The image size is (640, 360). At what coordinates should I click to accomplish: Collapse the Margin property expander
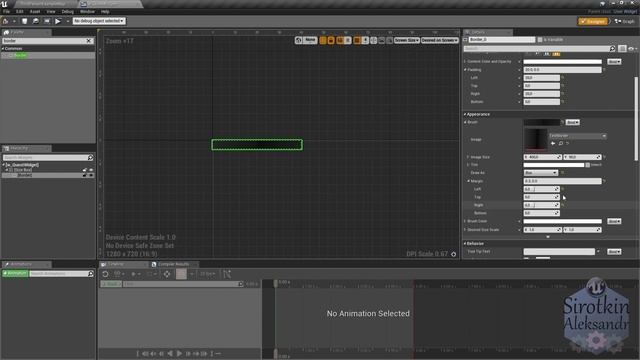pos(468,181)
